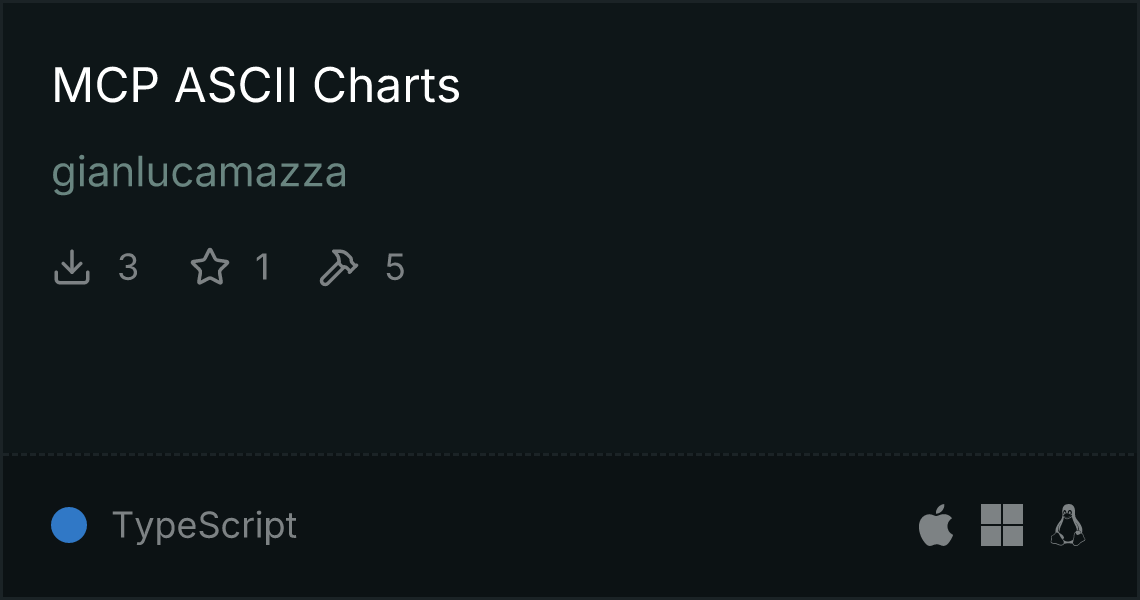1140x600 pixels.
Task: Choose the four-pane Windows logo
Action: [x=1002, y=525]
